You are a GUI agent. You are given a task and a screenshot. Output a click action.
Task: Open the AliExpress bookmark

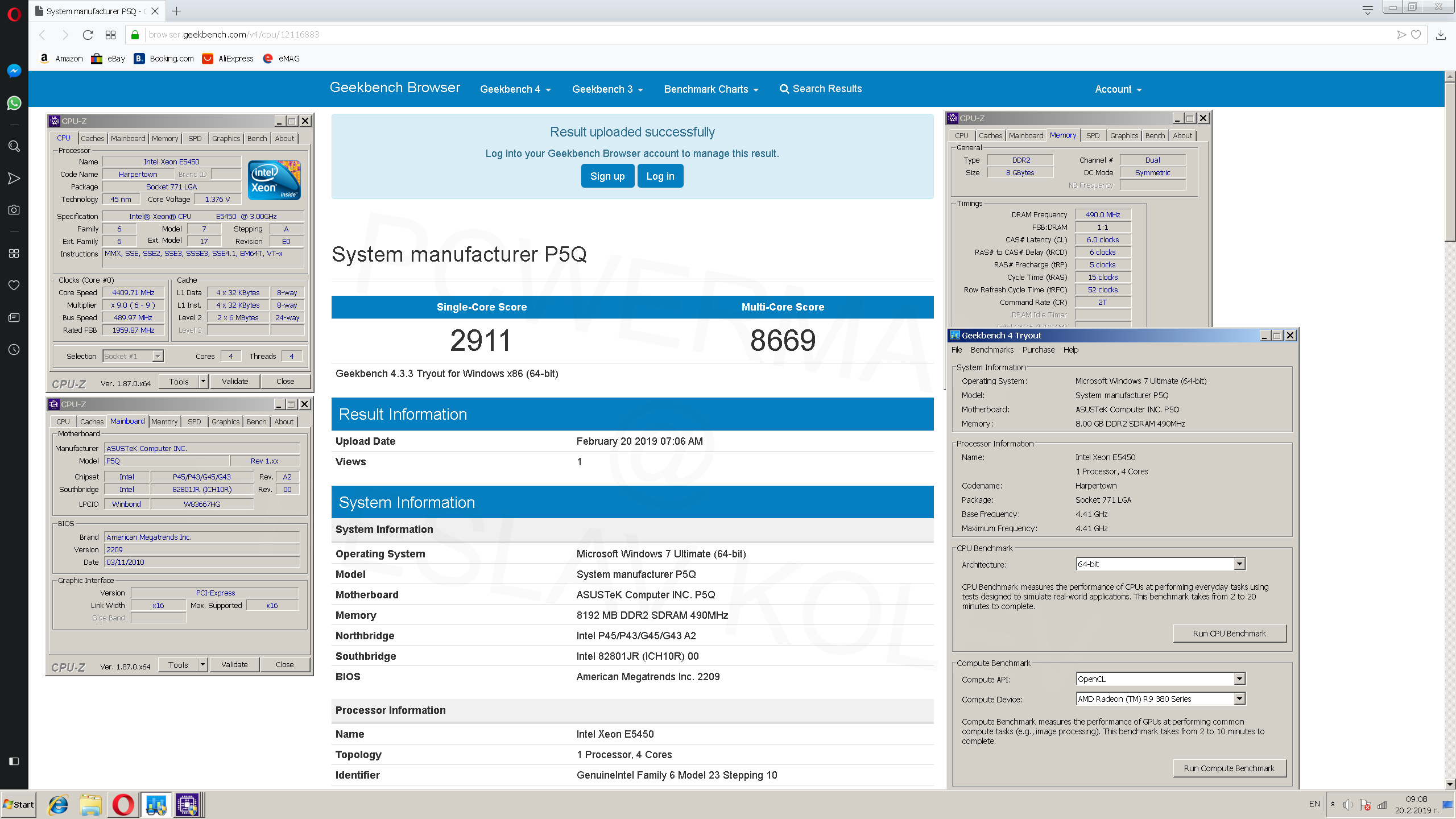[228, 59]
